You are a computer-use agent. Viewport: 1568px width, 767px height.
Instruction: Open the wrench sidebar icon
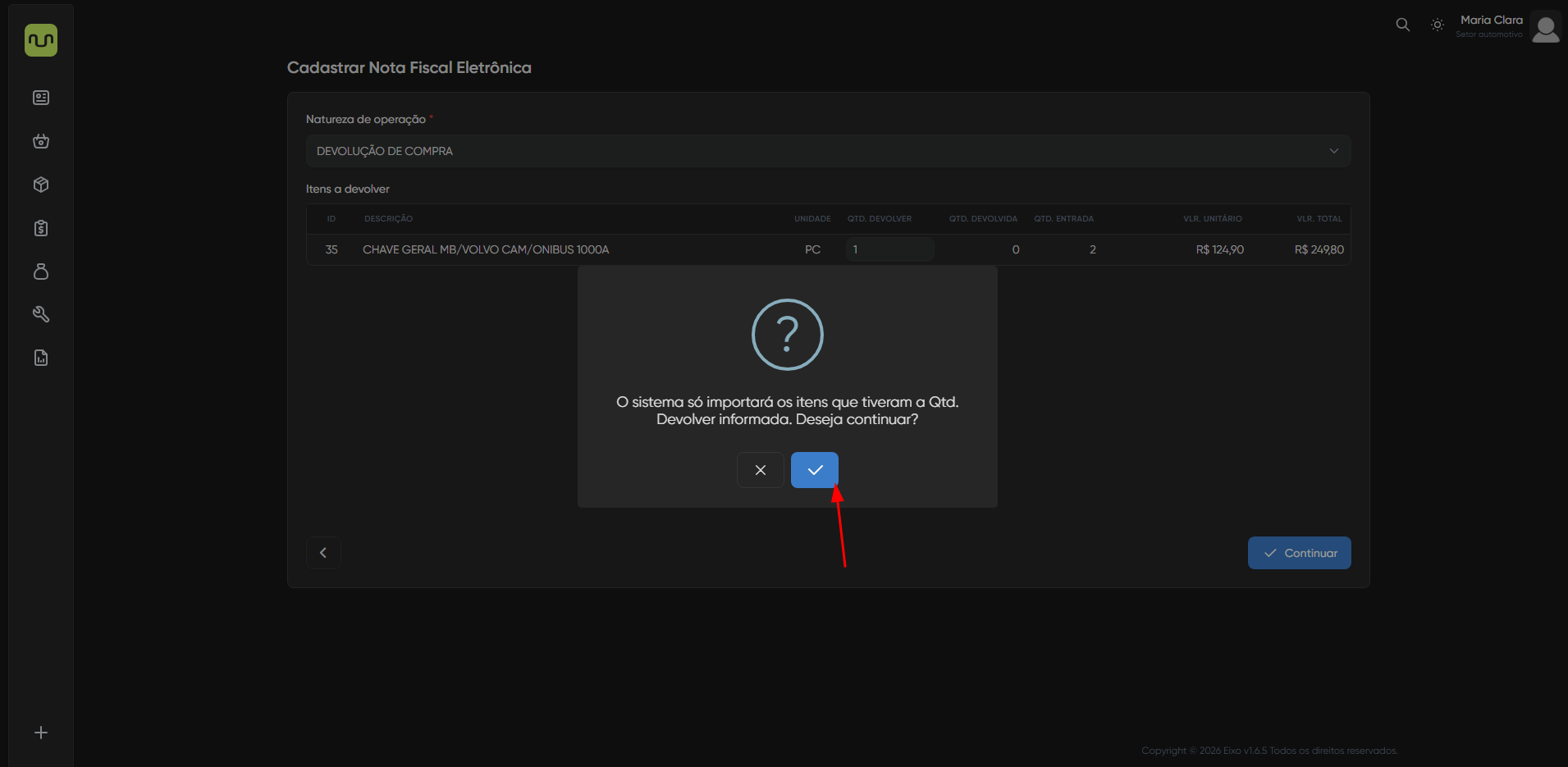[41, 314]
